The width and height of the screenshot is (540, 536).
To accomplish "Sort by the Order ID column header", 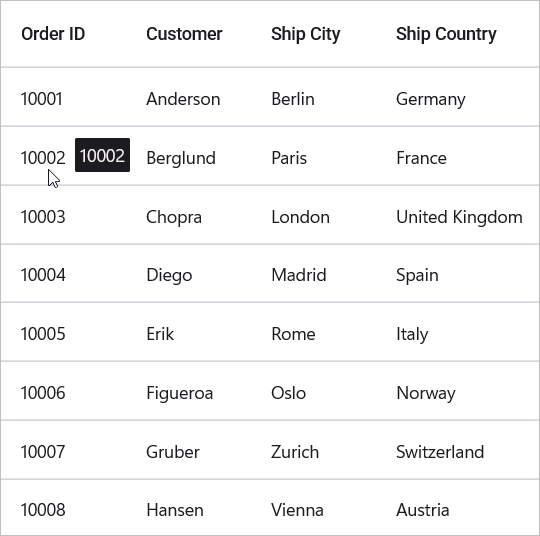I will 53,34.
